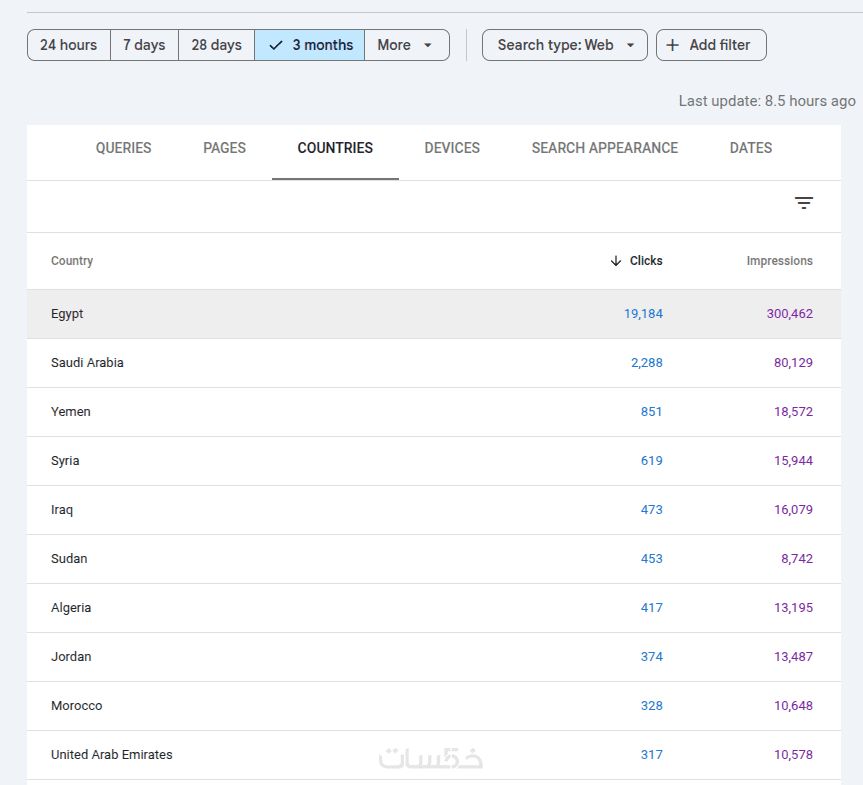This screenshot has height=785, width=863.
Task: Select the 7 days date range
Action: (144, 45)
